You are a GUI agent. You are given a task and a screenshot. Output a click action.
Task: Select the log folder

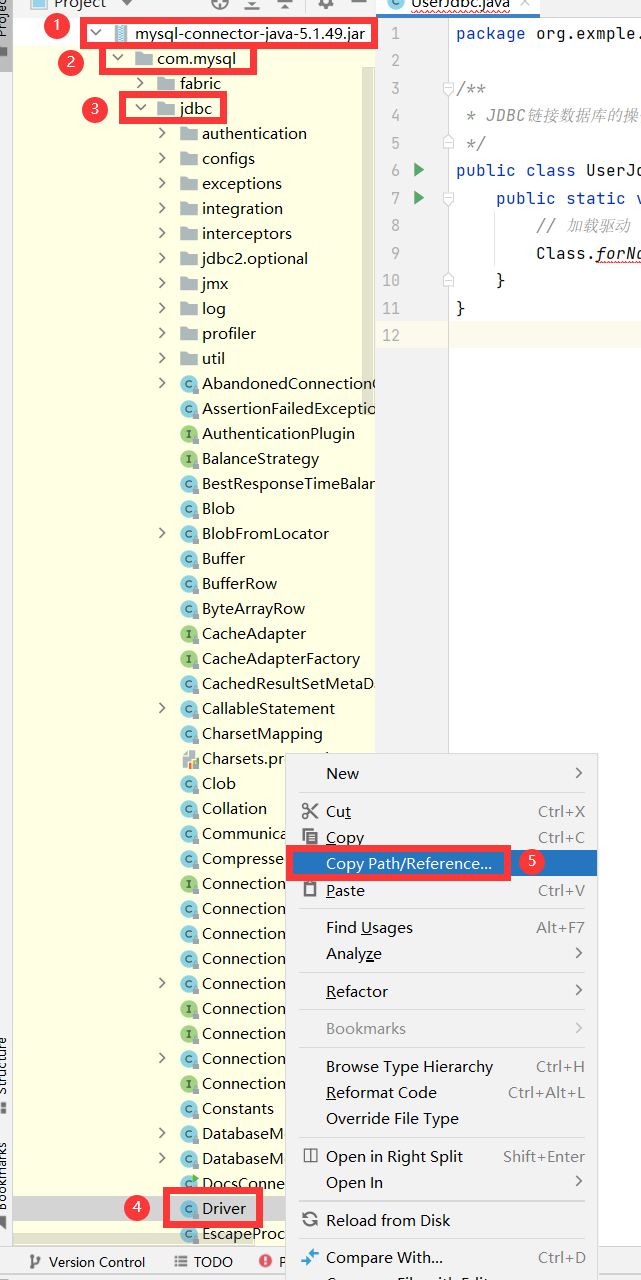pos(214,308)
